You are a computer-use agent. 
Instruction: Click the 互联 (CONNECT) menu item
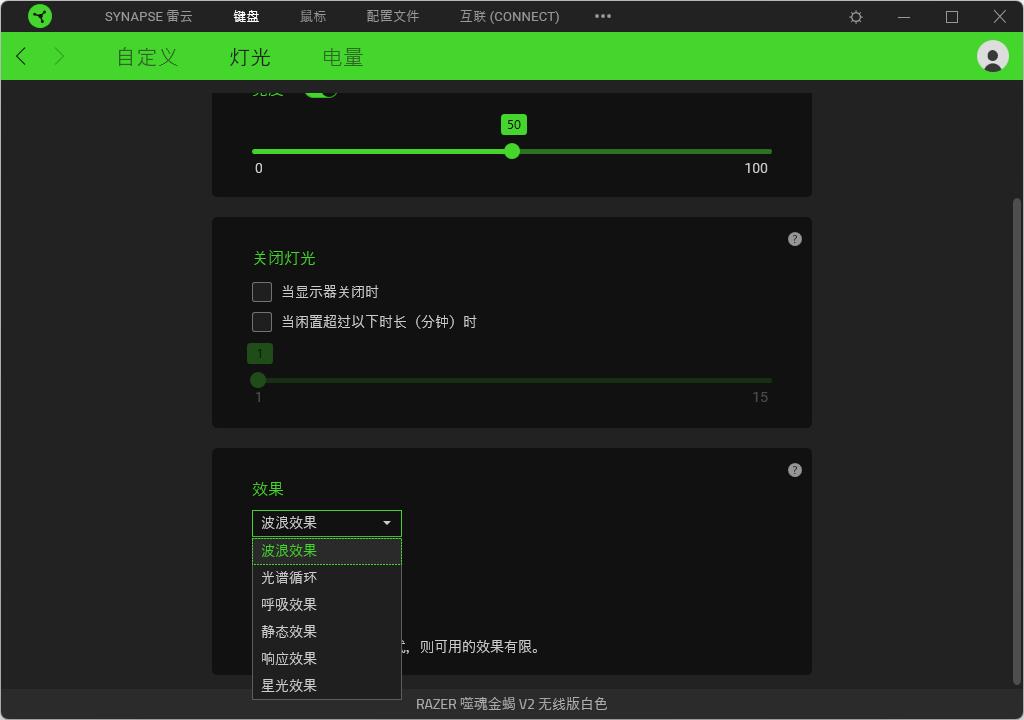[x=509, y=16]
